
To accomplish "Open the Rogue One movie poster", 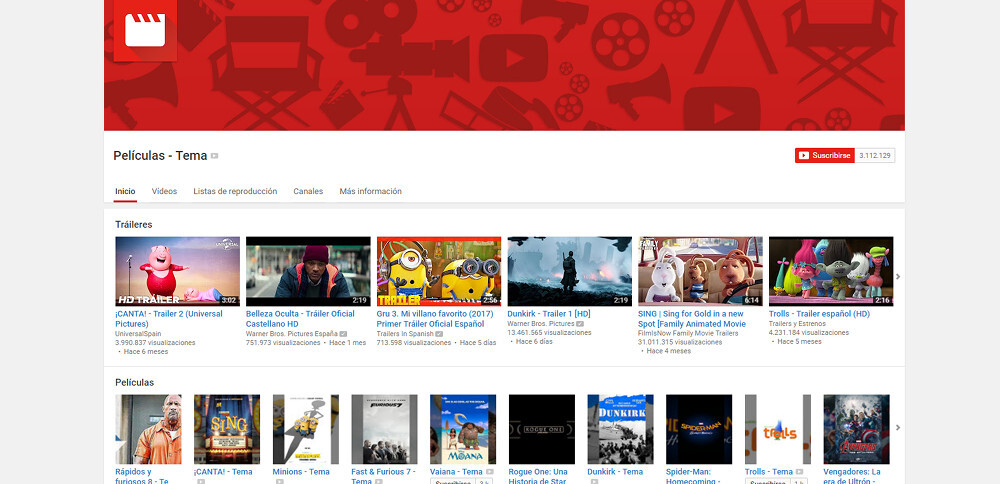I will [542, 429].
